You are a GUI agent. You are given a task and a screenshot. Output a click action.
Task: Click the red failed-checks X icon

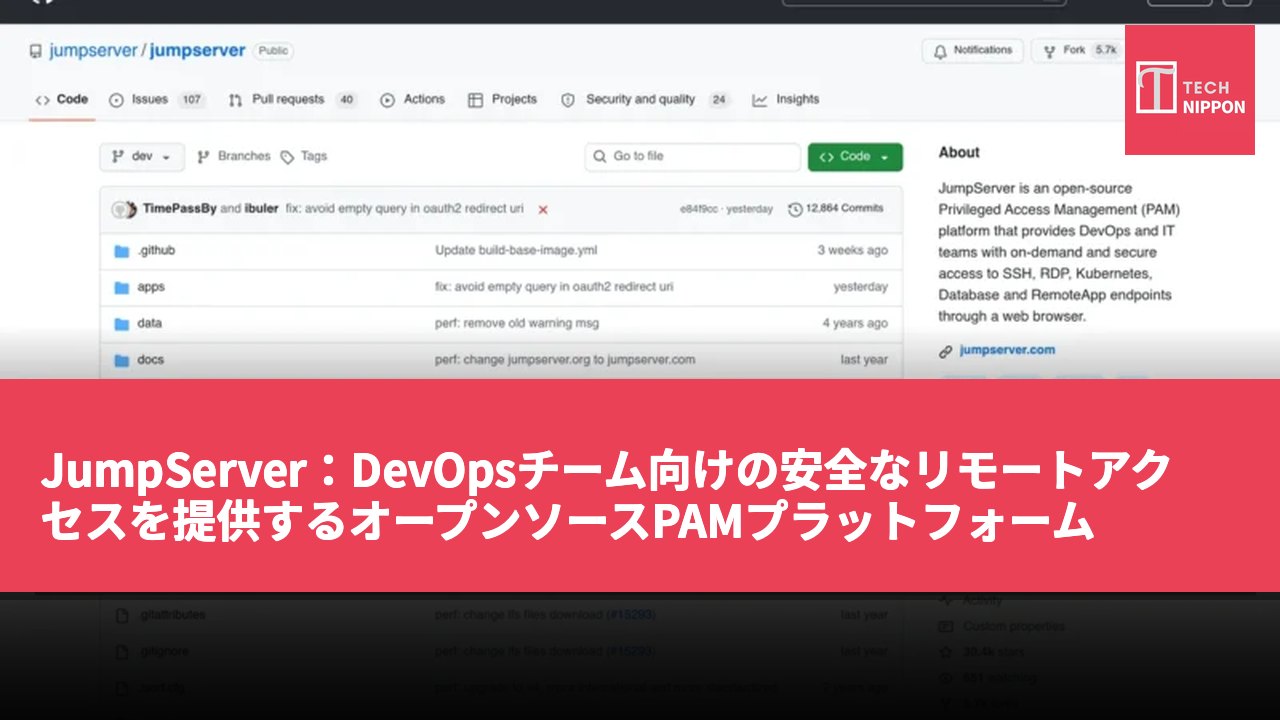coord(543,210)
